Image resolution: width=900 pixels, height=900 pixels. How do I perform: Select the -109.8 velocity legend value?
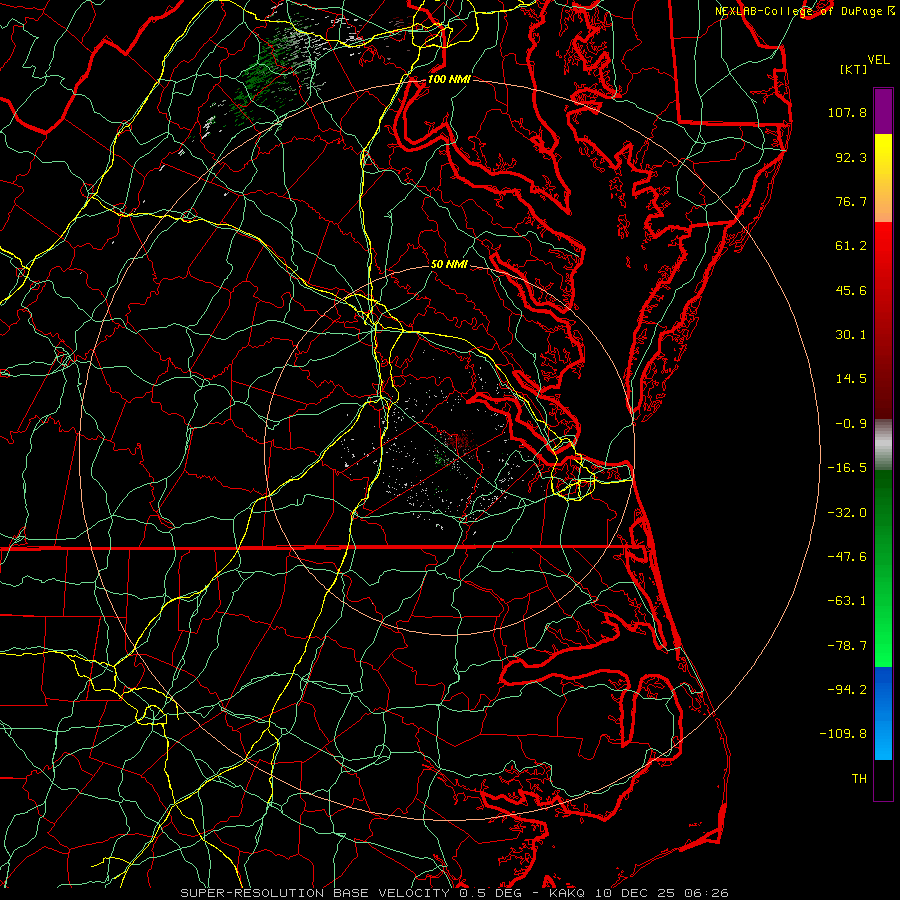point(844,734)
